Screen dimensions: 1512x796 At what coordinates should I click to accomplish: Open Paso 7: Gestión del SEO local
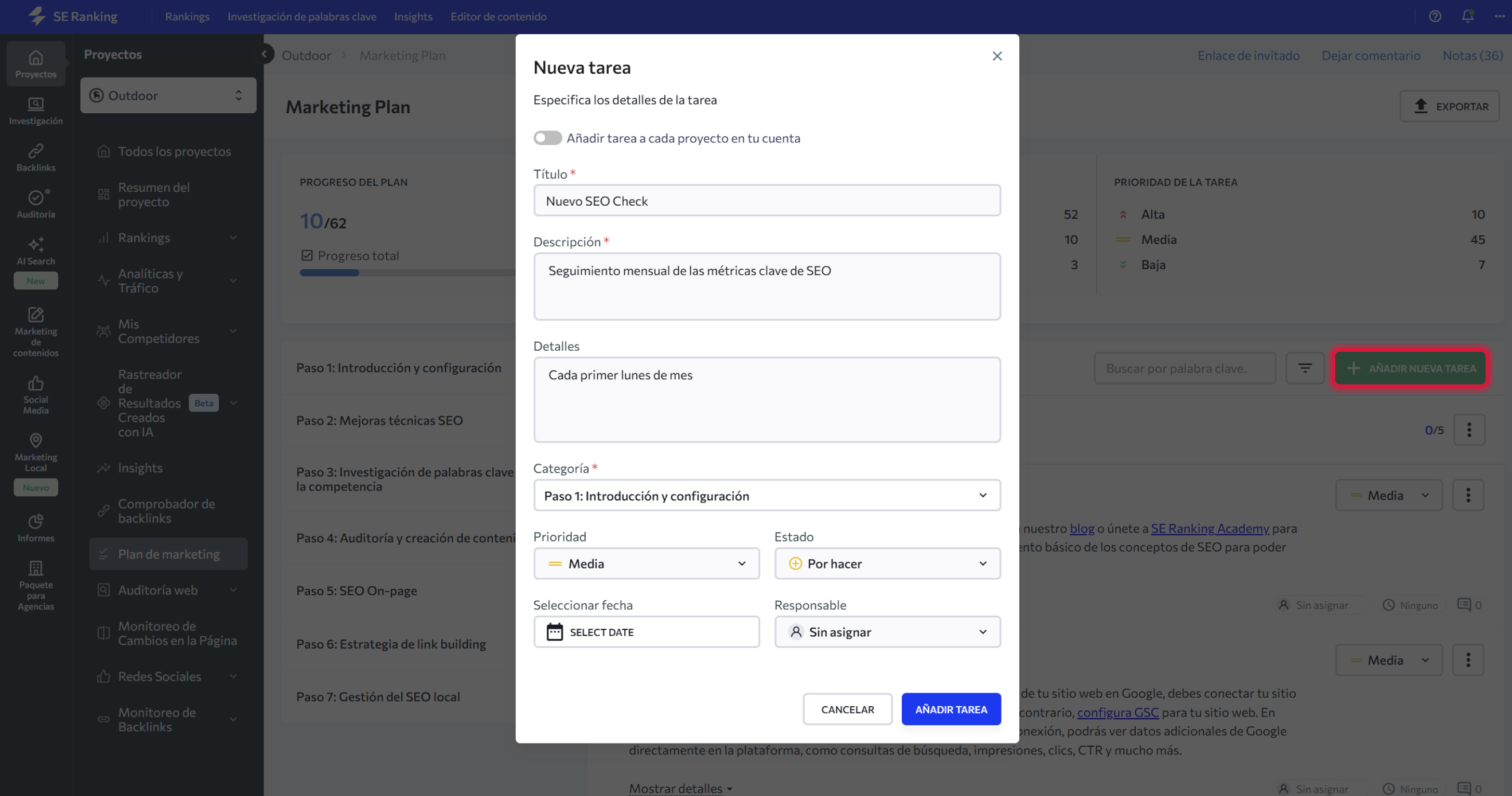click(x=377, y=696)
